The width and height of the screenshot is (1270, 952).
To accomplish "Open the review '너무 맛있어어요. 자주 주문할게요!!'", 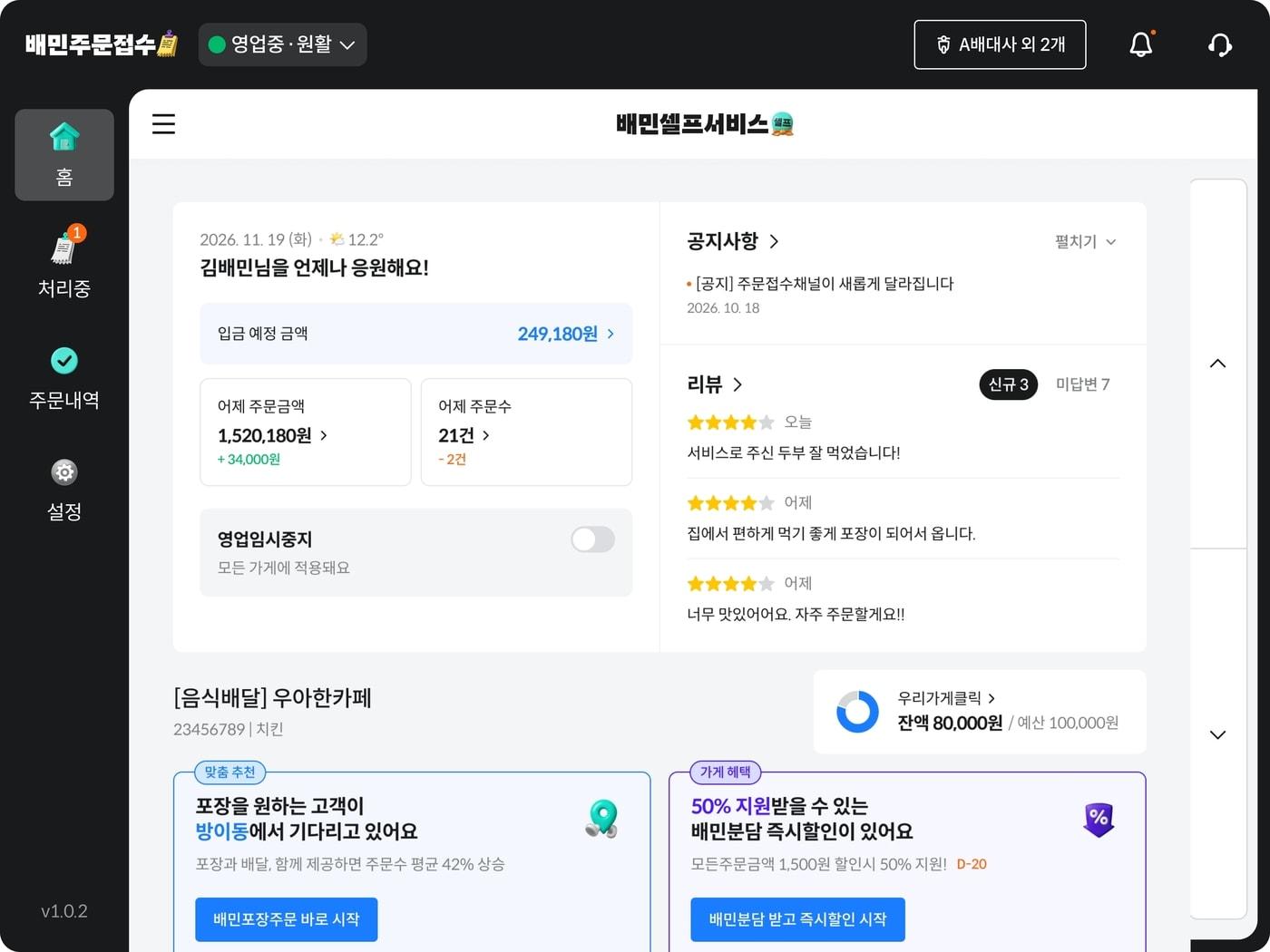I will [796, 614].
